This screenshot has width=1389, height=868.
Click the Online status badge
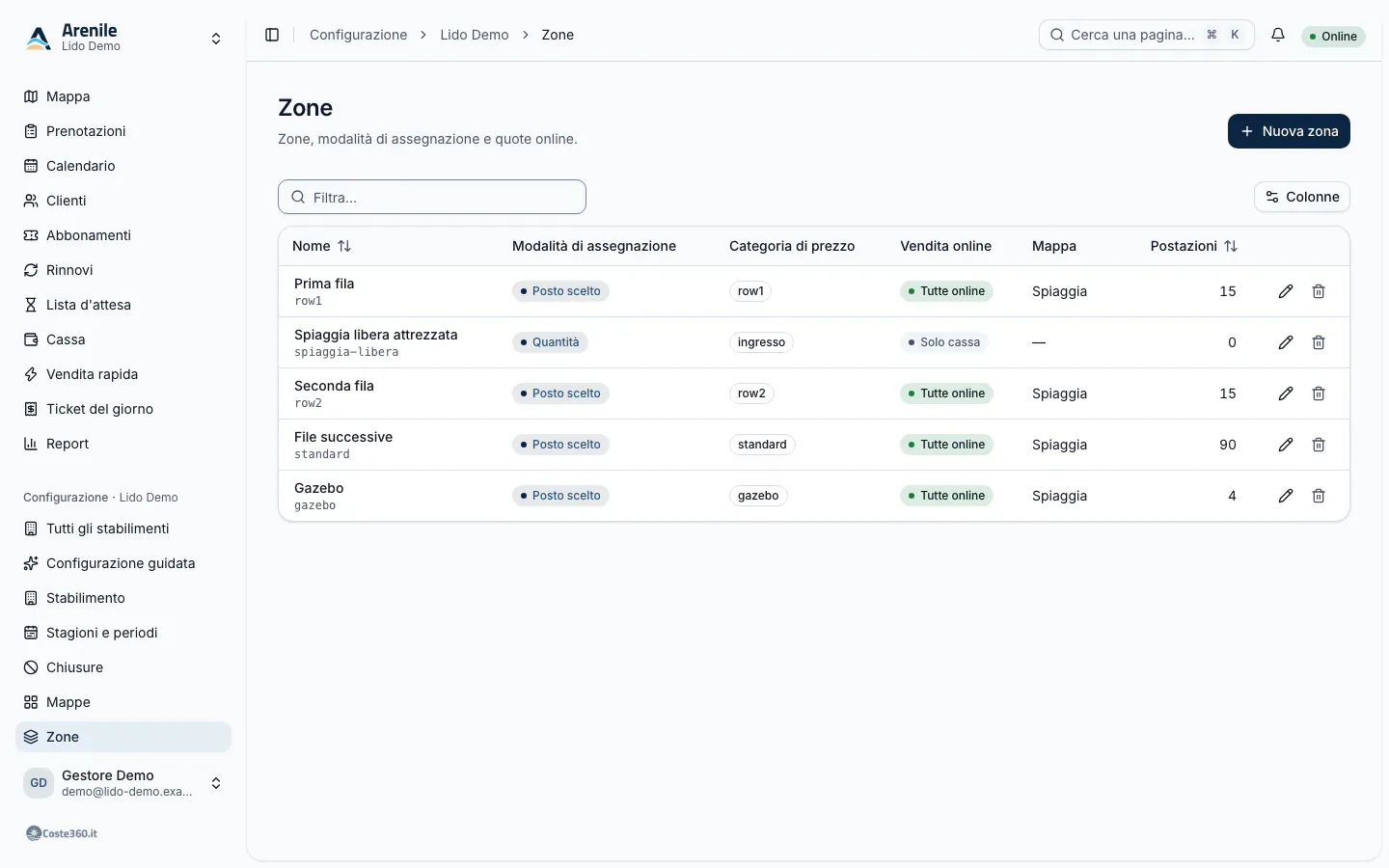click(x=1333, y=37)
